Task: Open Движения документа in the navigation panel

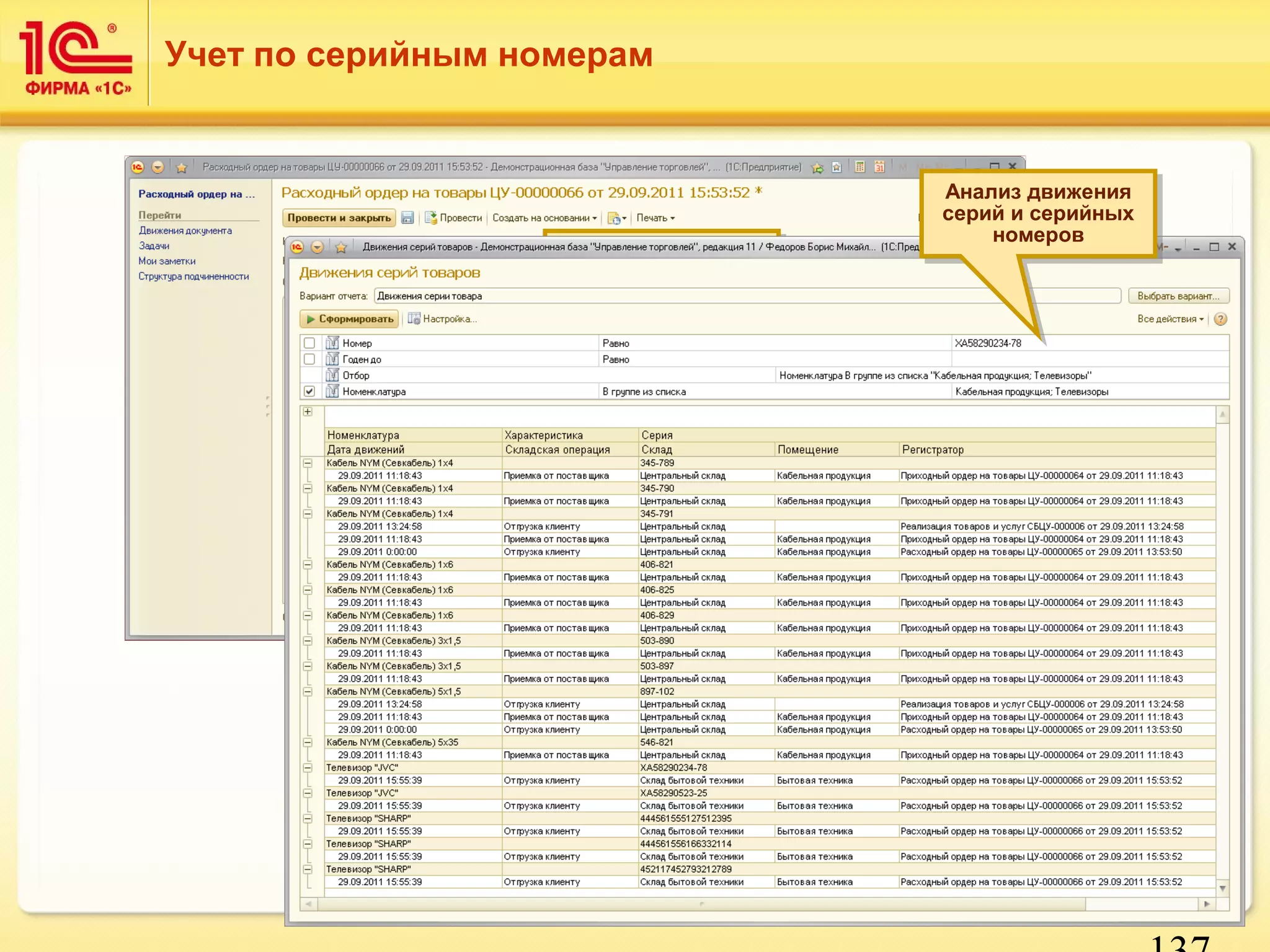Action: point(185,231)
